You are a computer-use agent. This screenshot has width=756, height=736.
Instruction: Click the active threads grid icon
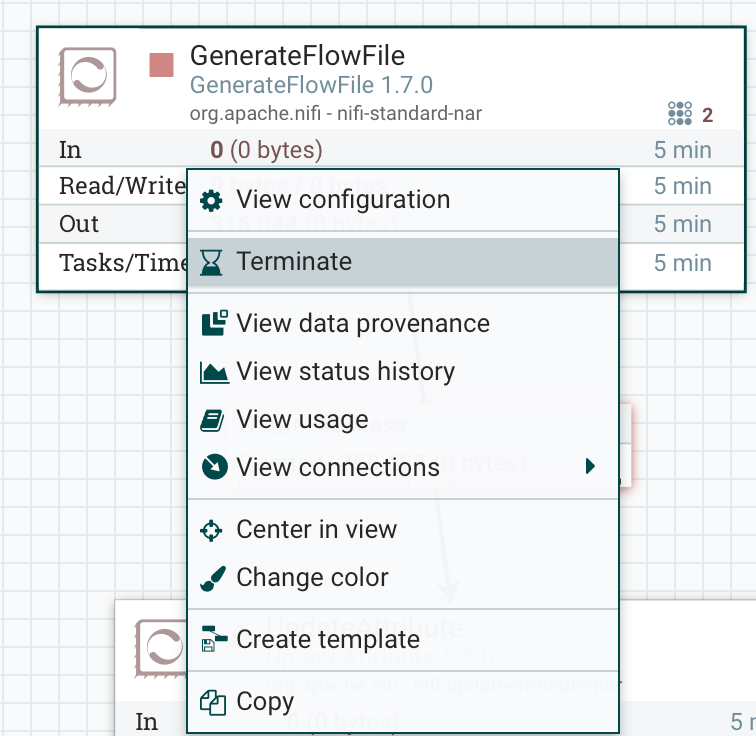680,113
